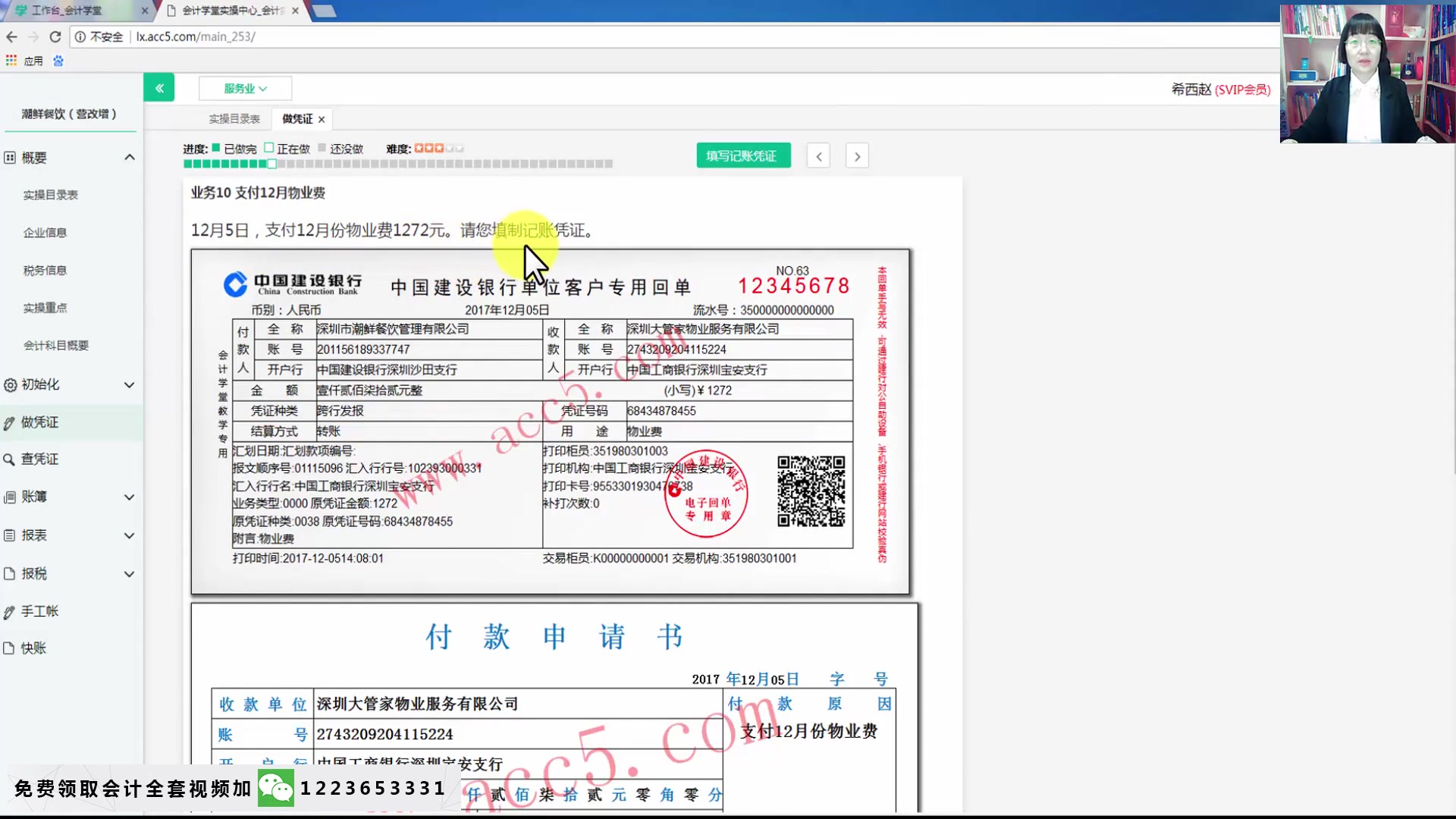Open the Apps grid icon in bookmarks bar
This screenshot has height=819, width=1456.
coord(11,61)
